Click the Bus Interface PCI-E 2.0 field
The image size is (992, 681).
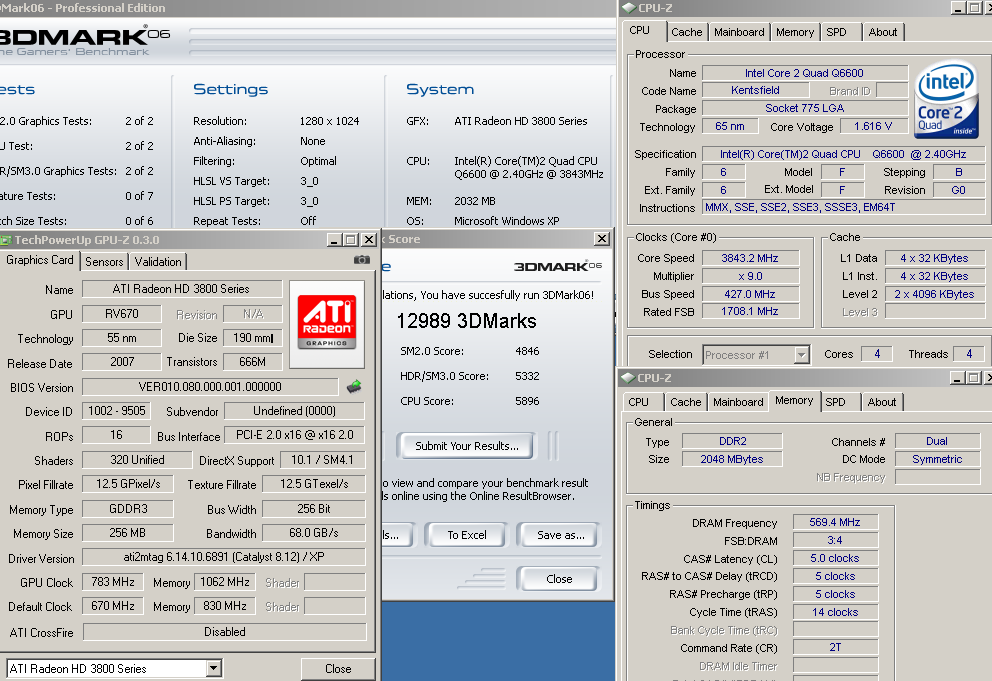click(294, 435)
